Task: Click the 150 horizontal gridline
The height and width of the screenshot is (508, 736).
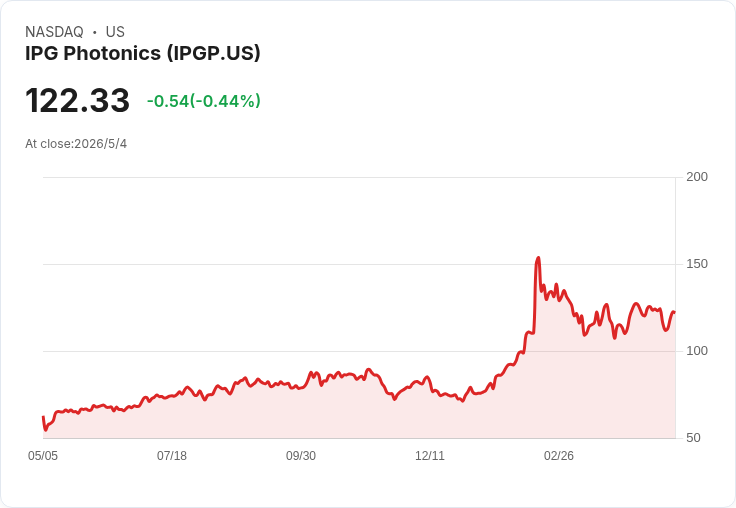Action: [x=359, y=264]
